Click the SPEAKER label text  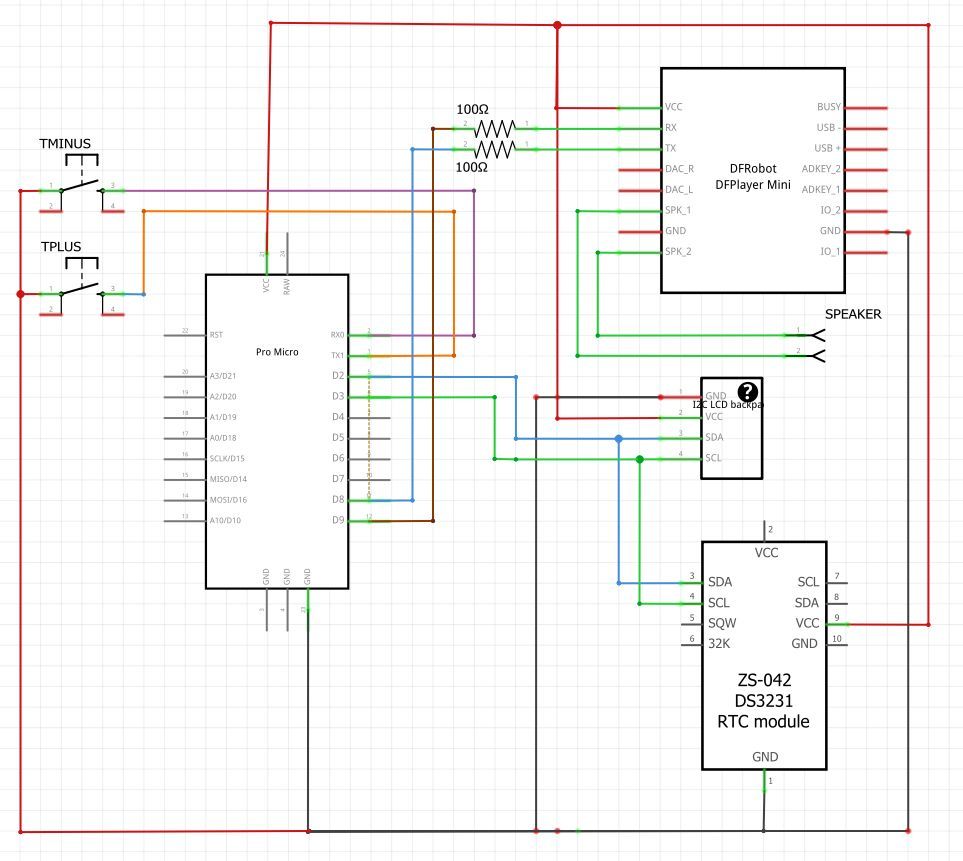[853, 313]
